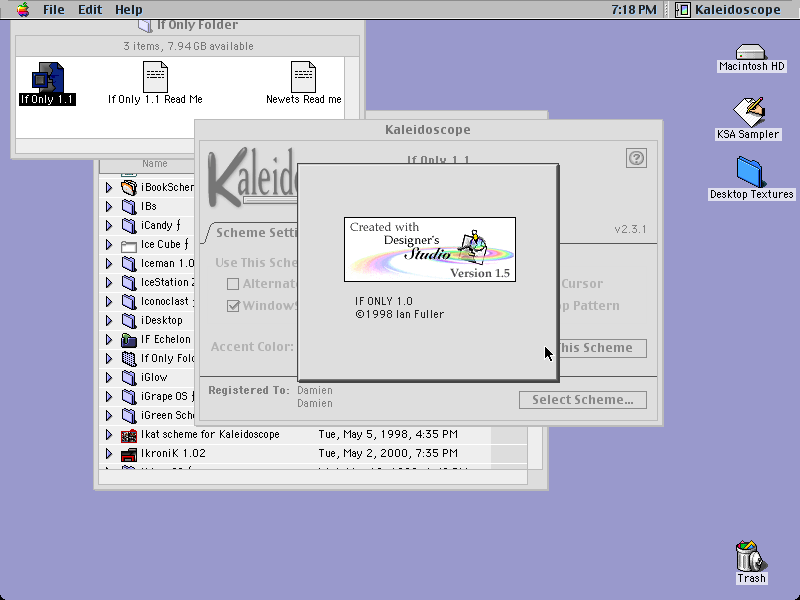
Task: Switch to the Scheme Settings tab
Action: [x=251, y=233]
